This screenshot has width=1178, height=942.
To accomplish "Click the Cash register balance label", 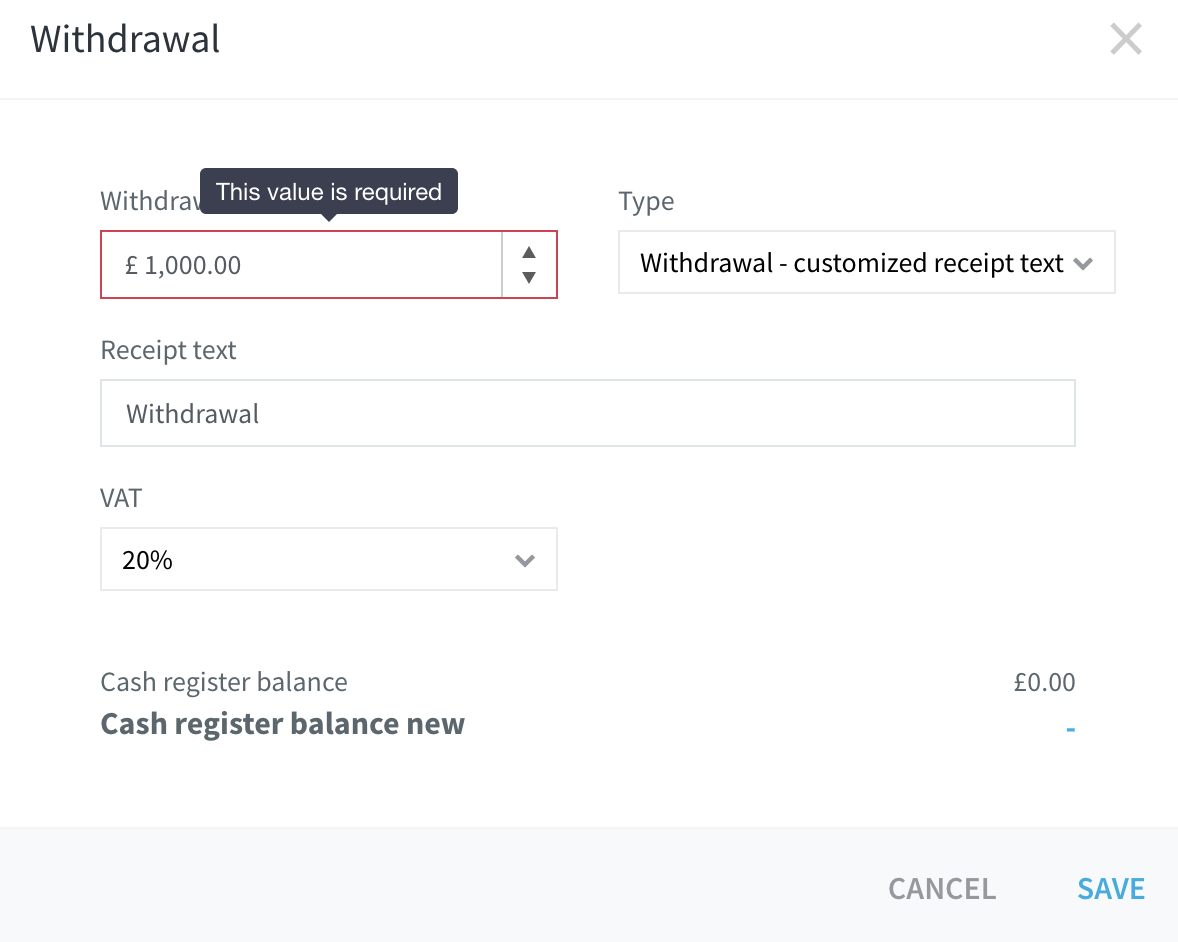I will pyautogui.click(x=224, y=682).
